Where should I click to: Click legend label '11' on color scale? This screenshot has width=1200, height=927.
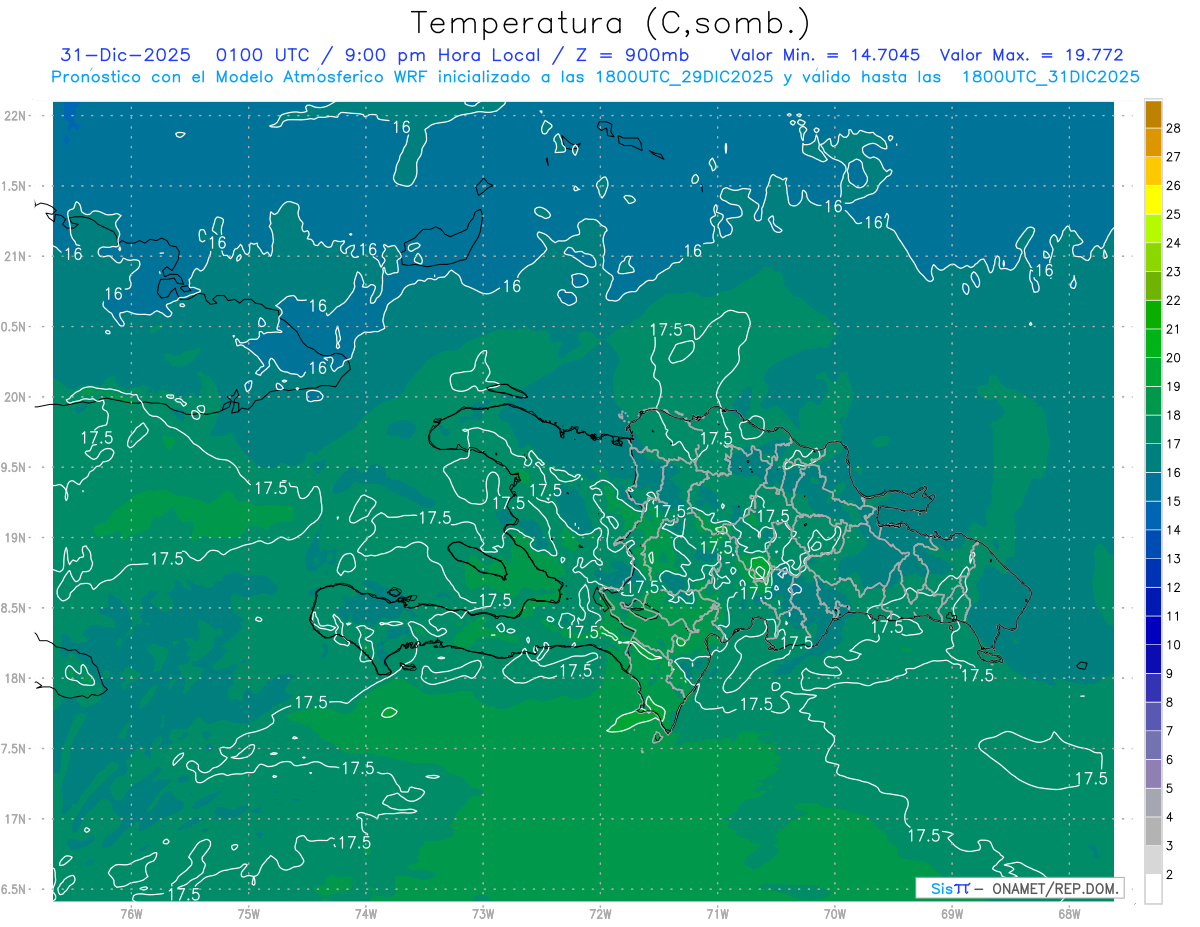tap(1174, 616)
